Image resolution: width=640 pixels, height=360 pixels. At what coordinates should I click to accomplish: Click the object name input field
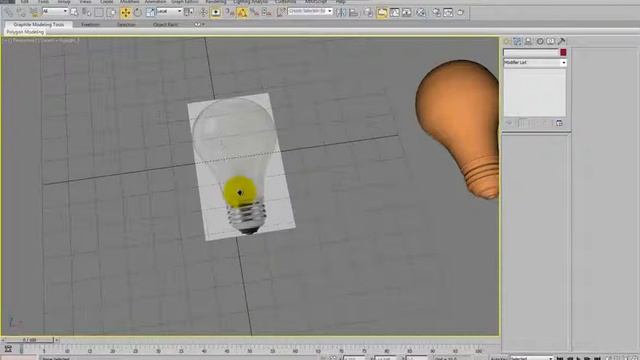tap(531, 52)
